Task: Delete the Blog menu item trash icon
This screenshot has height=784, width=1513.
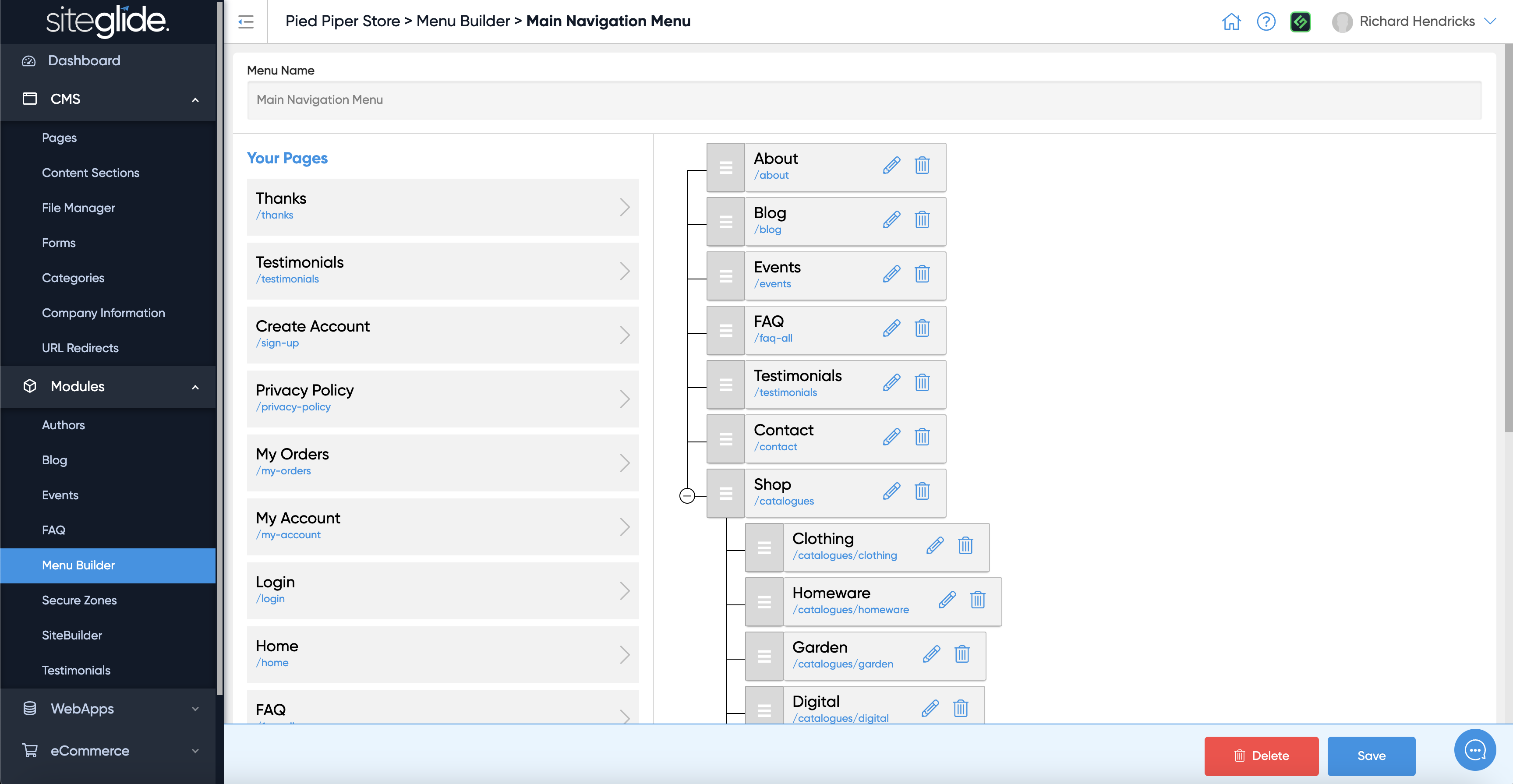Action: pyautogui.click(x=922, y=219)
